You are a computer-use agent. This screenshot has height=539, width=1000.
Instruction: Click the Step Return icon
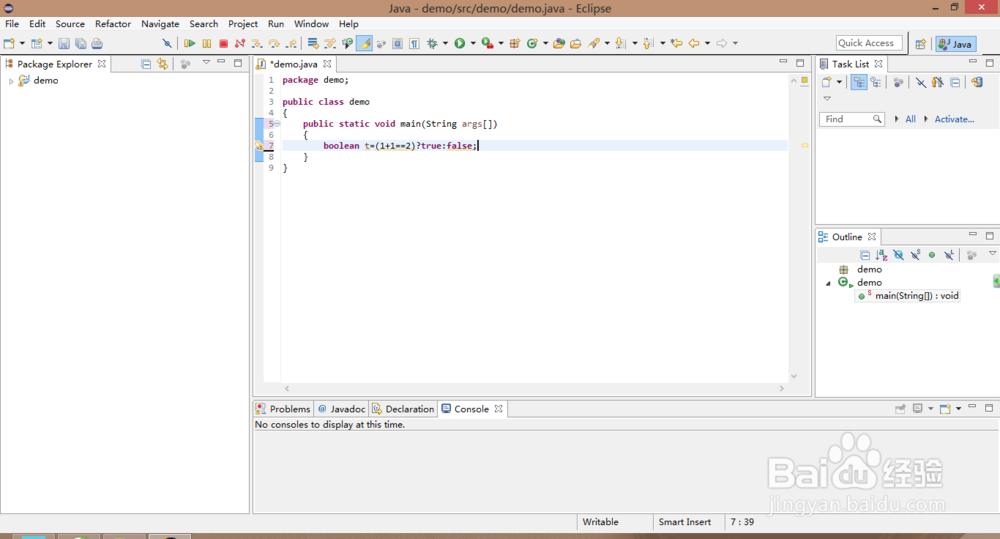291,43
